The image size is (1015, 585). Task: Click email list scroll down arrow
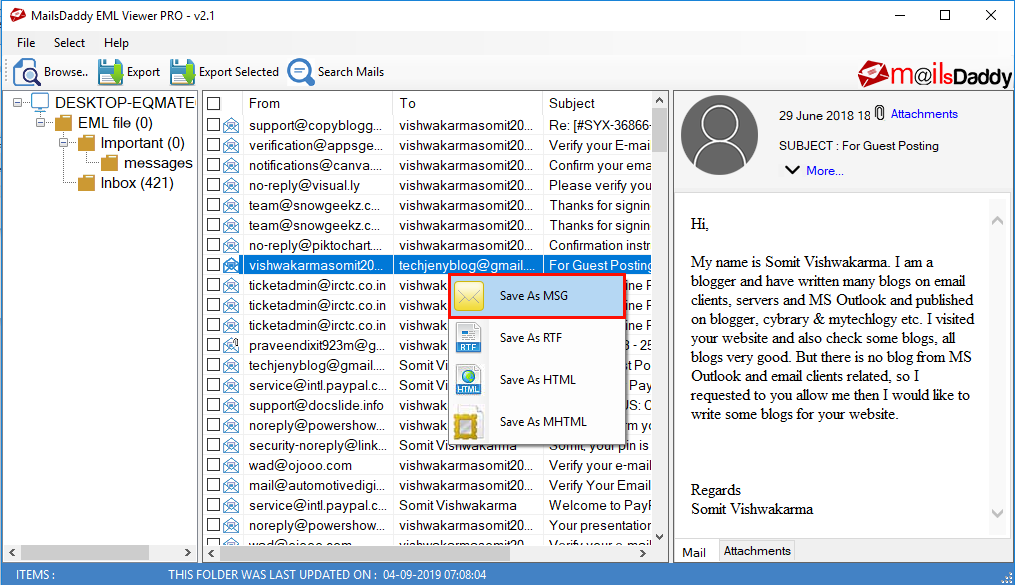pos(660,536)
